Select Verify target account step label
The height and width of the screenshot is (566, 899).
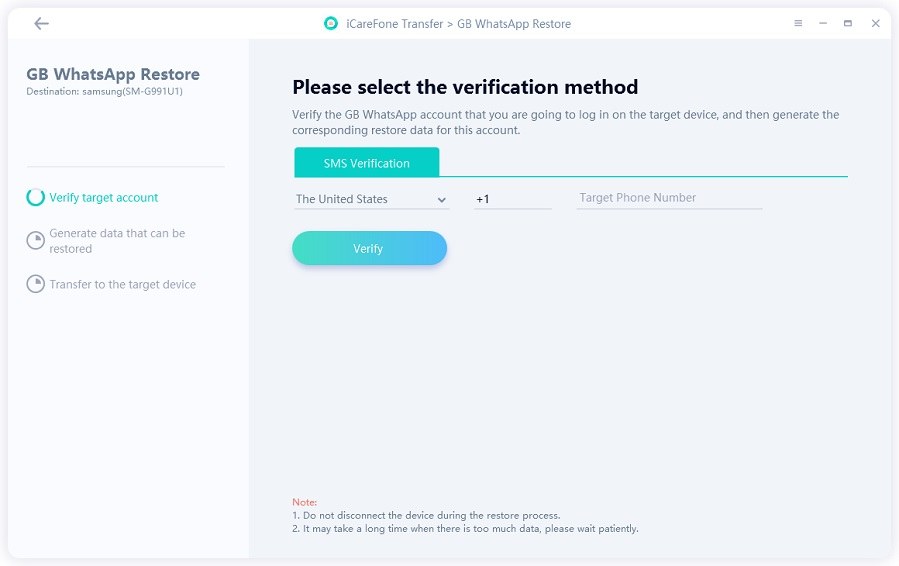104,198
